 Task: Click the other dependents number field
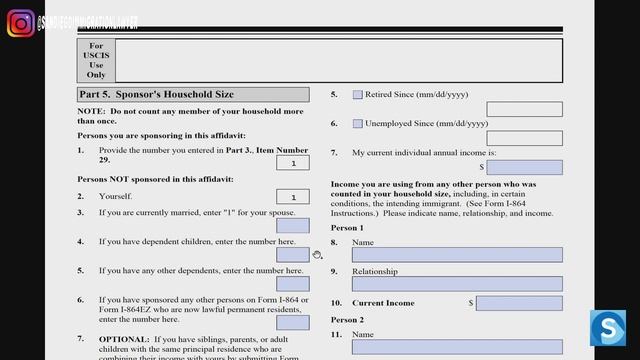point(293,284)
